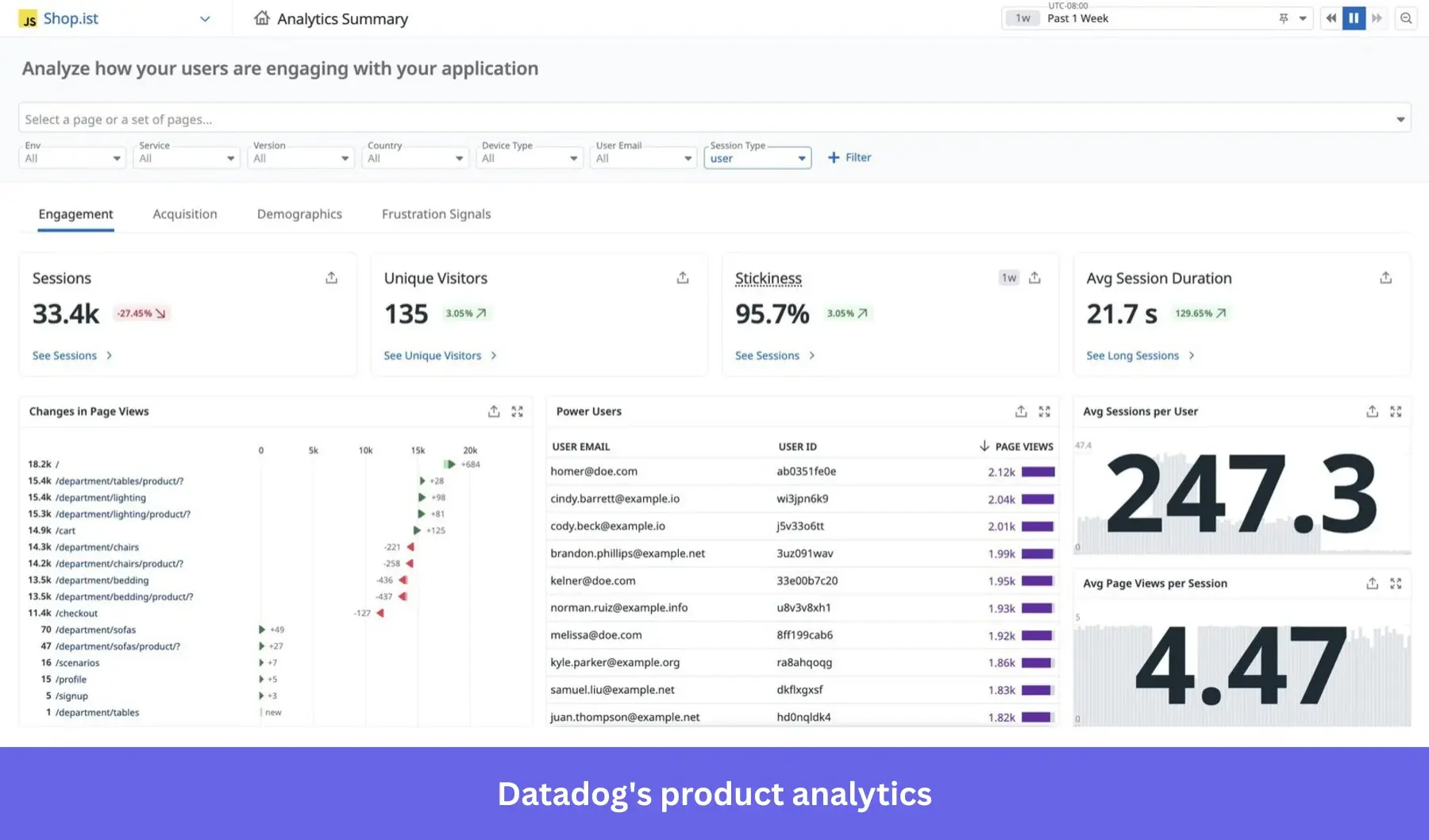Export the Changes in Page Views chart
1429x840 pixels.
tap(493, 411)
